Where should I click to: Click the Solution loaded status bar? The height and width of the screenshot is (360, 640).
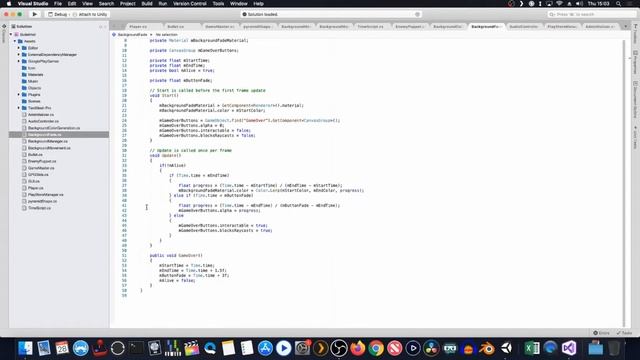click(x=331, y=14)
